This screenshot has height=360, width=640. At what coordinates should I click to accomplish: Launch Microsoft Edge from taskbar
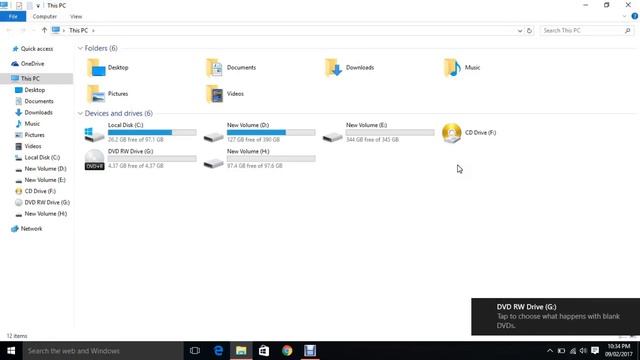(218, 351)
